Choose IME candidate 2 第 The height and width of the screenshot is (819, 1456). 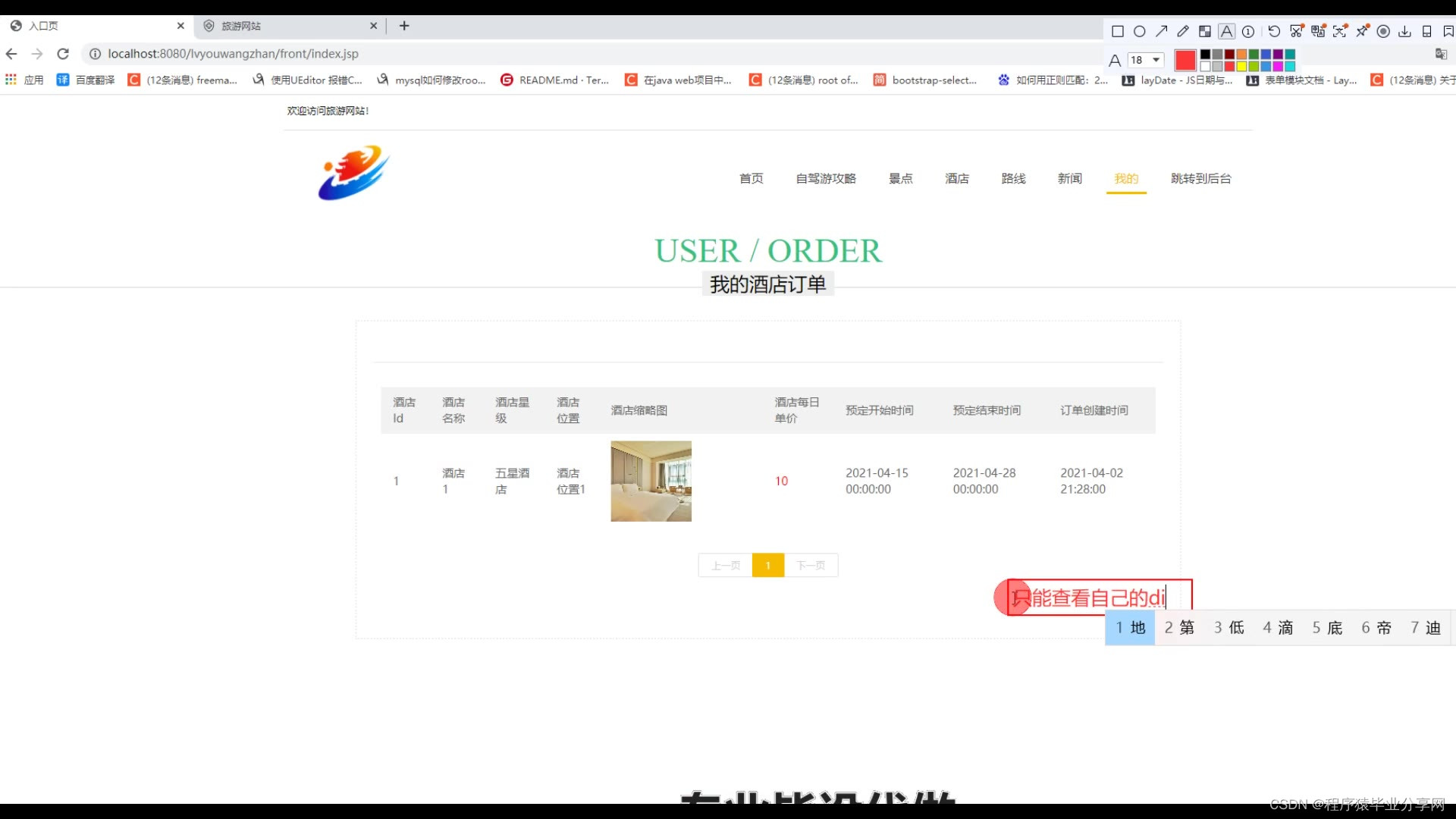click(1179, 628)
